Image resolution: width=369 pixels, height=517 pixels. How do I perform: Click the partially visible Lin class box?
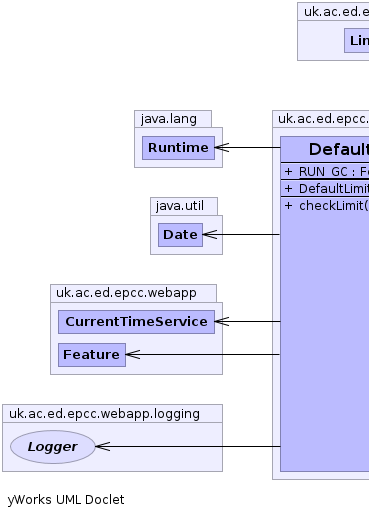357,40
